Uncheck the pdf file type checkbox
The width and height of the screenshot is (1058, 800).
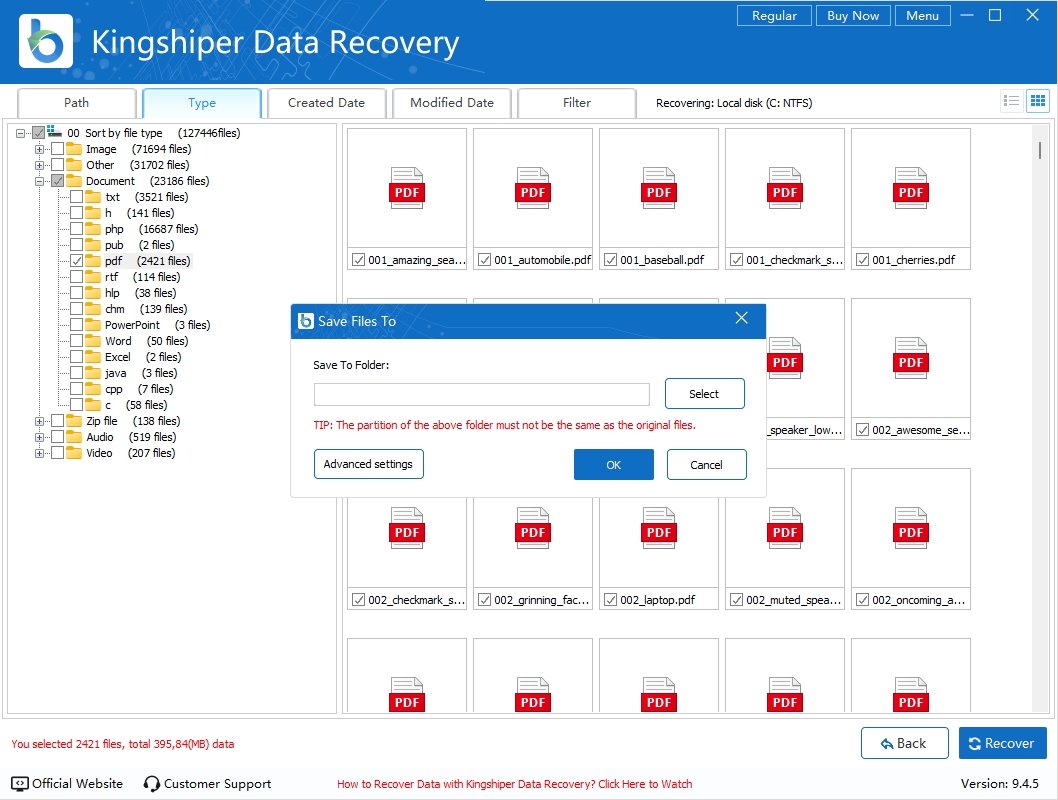76,261
